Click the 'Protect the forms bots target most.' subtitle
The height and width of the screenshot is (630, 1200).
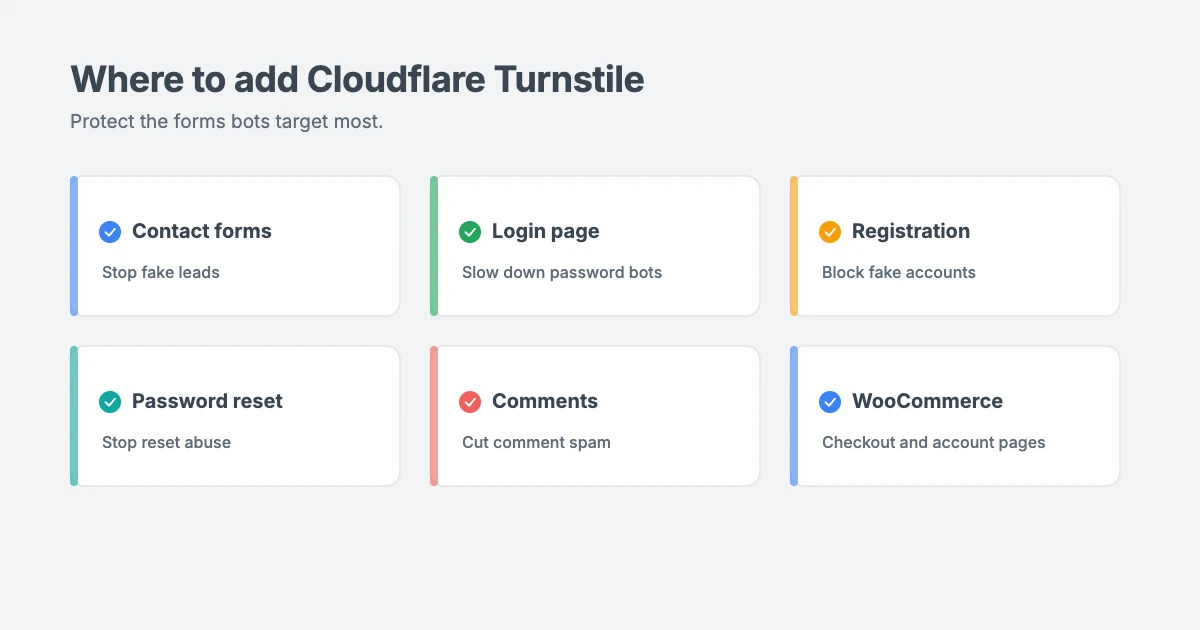click(227, 122)
